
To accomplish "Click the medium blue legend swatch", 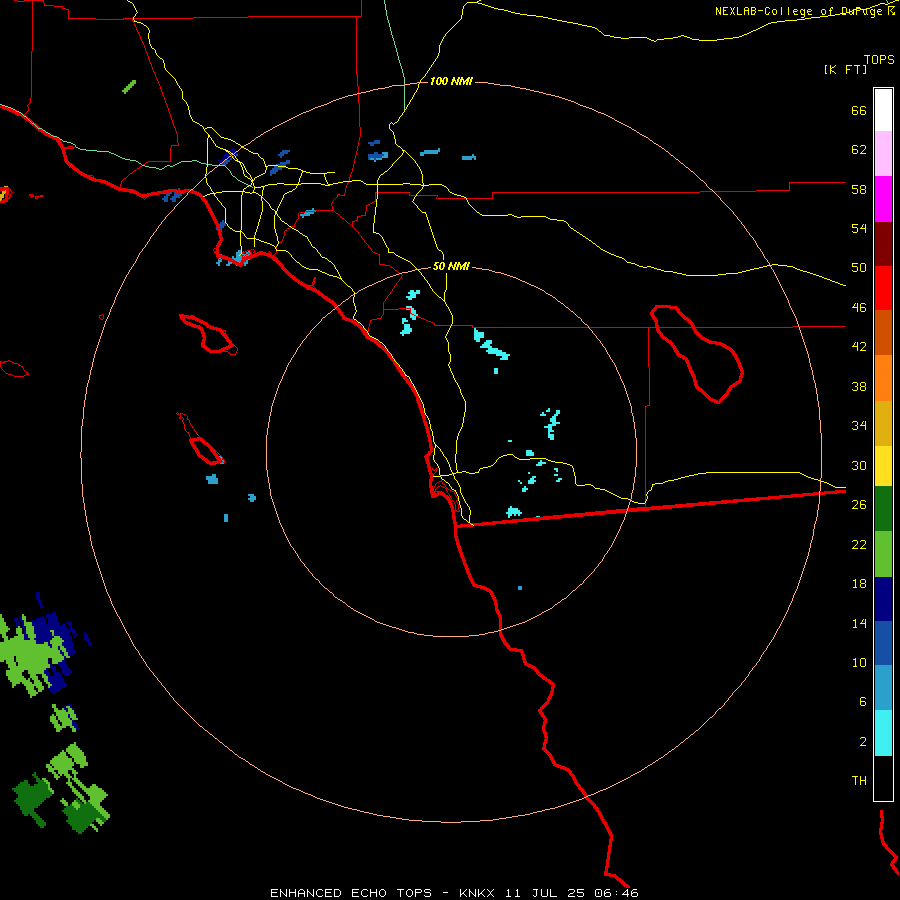I will pos(883,643).
